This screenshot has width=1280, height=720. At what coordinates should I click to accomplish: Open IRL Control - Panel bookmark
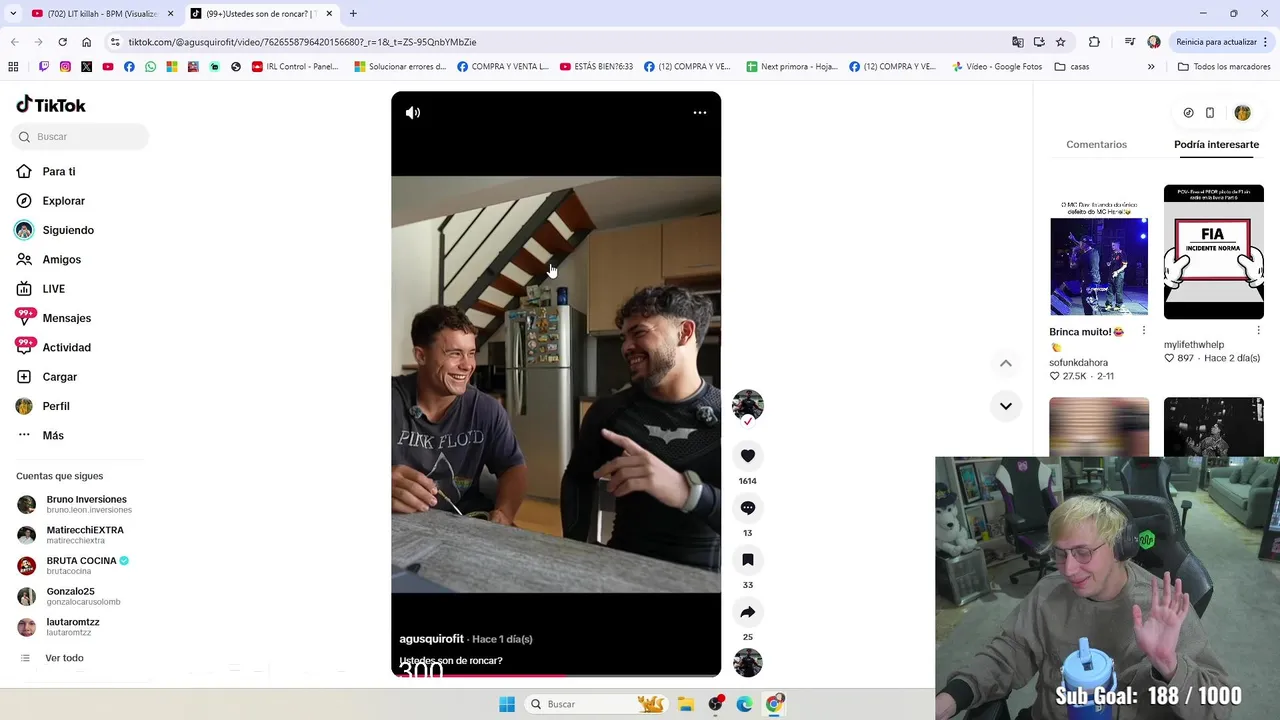click(x=295, y=67)
